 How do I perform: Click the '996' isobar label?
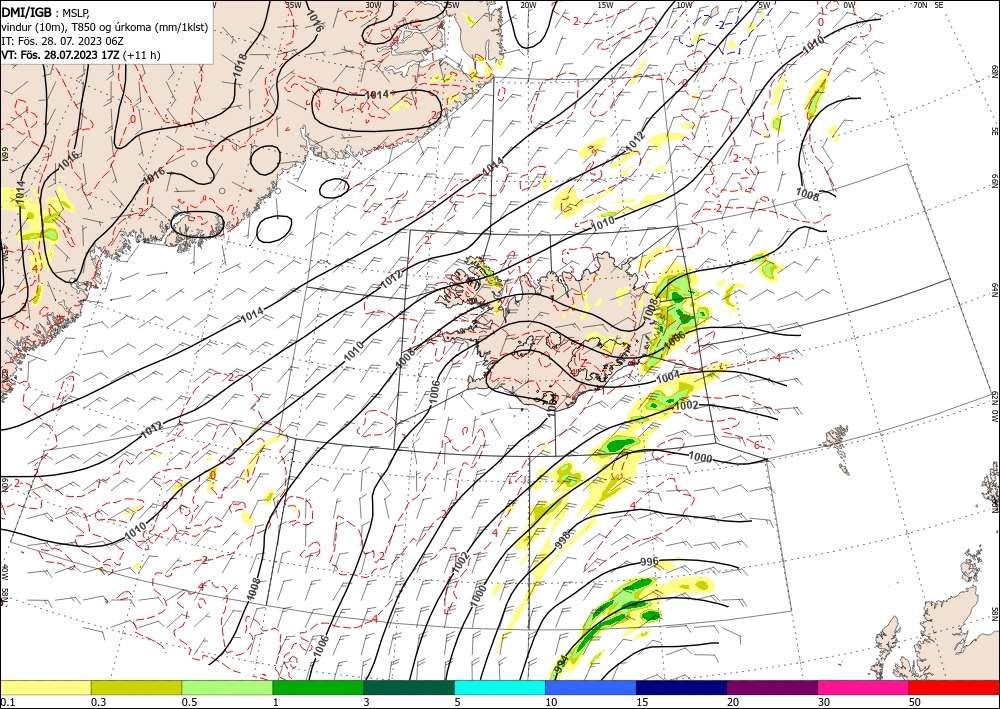tap(649, 562)
